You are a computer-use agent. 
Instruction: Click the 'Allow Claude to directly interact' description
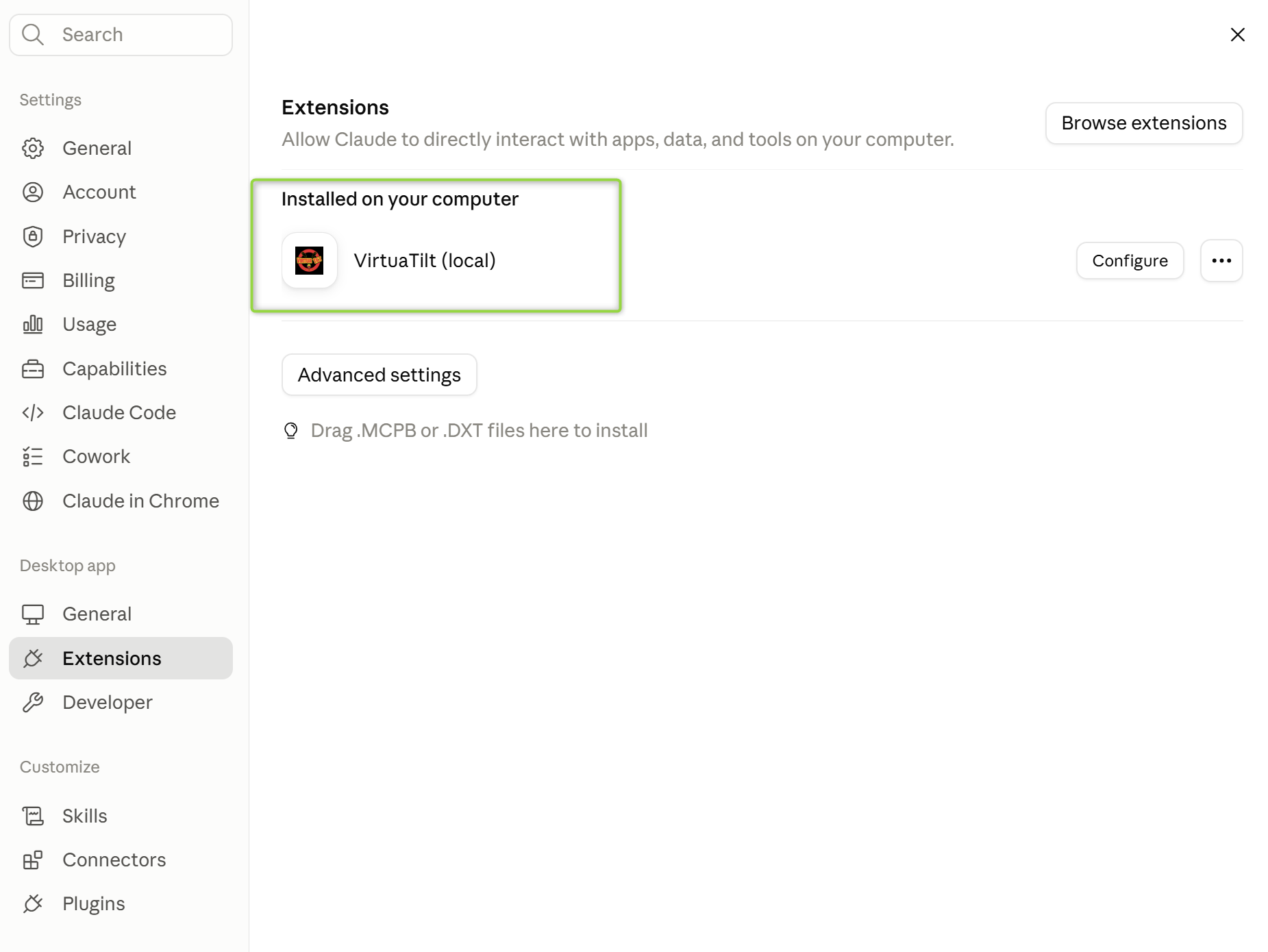(x=618, y=139)
